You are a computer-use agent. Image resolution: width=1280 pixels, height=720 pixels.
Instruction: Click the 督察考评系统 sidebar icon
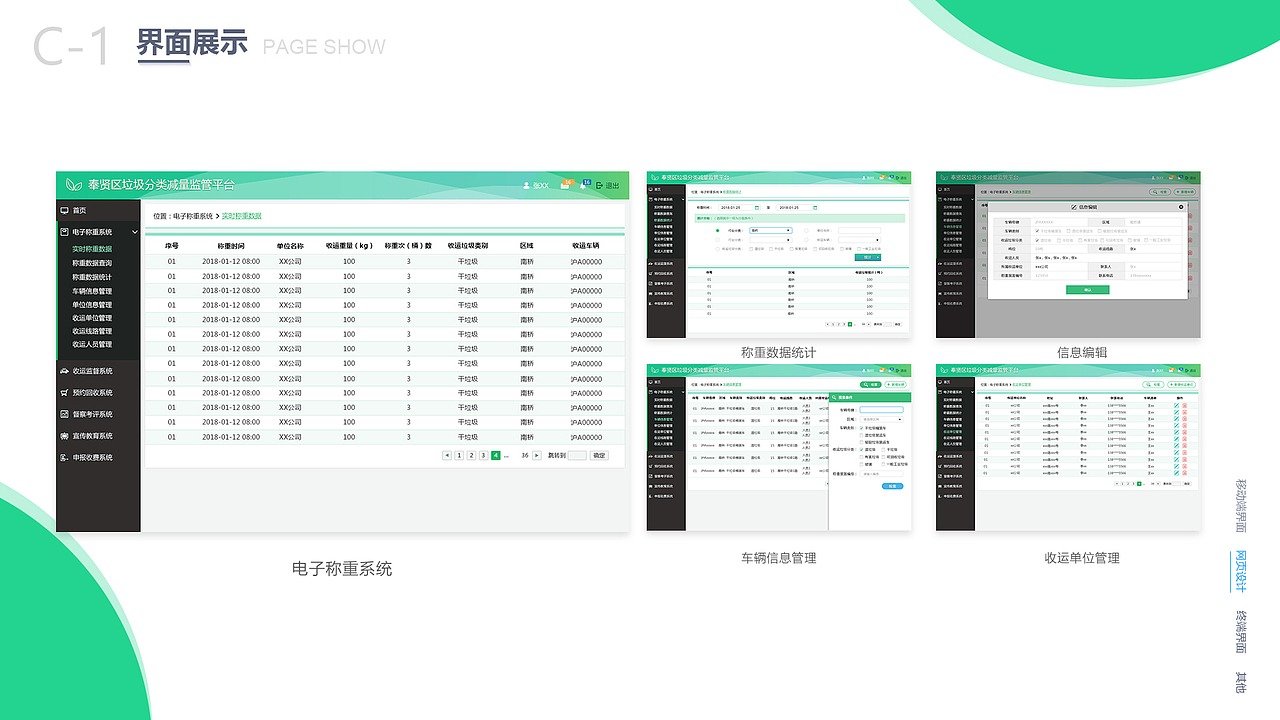tap(64, 413)
